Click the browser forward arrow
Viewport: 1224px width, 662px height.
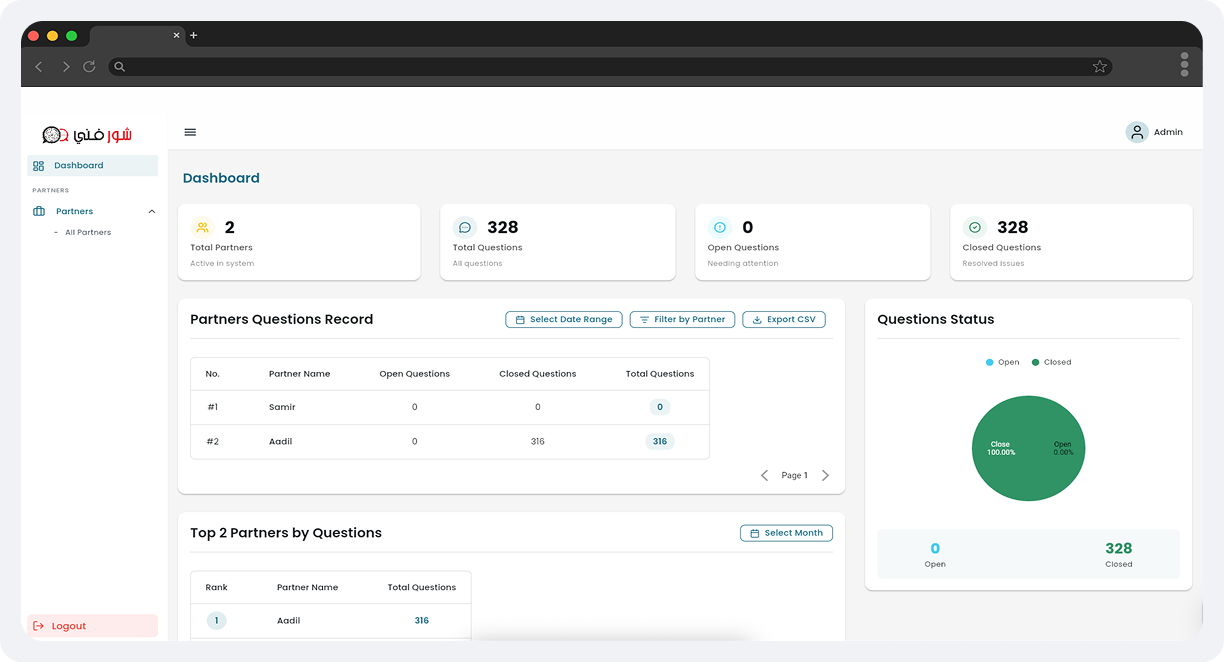[66, 67]
